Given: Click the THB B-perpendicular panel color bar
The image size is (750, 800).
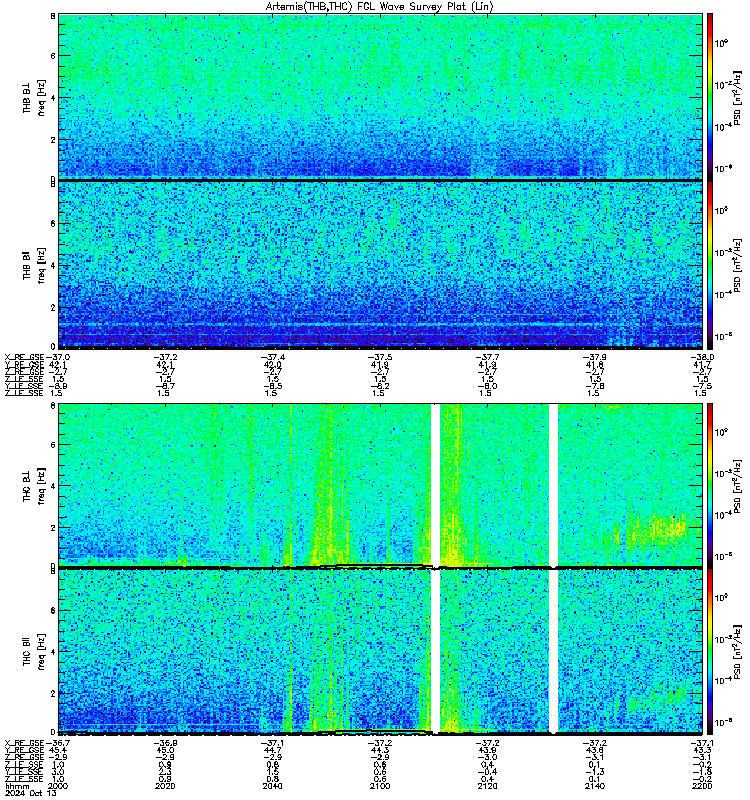Looking at the screenshot, I should coord(710,97).
